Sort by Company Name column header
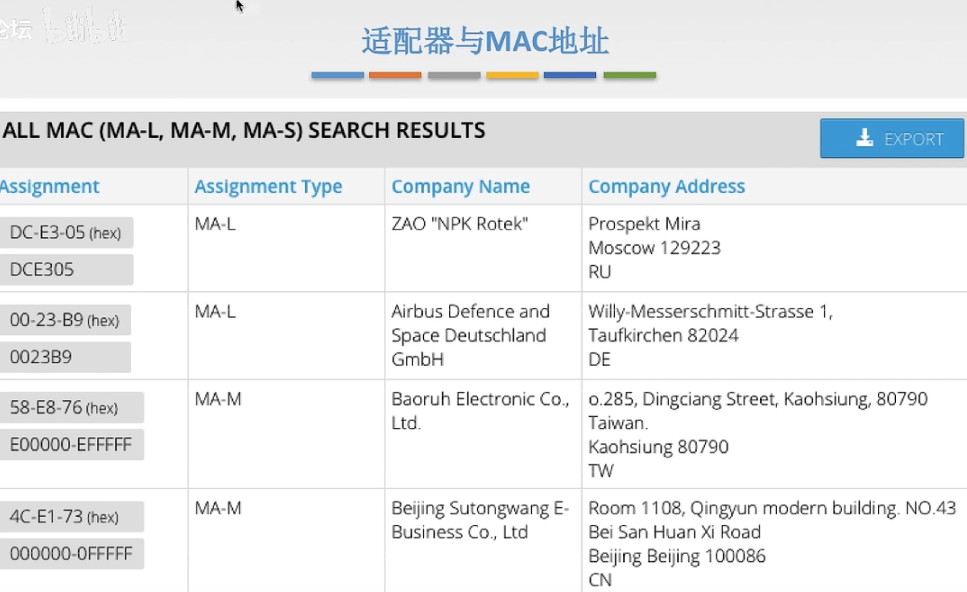 coord(460,187)
